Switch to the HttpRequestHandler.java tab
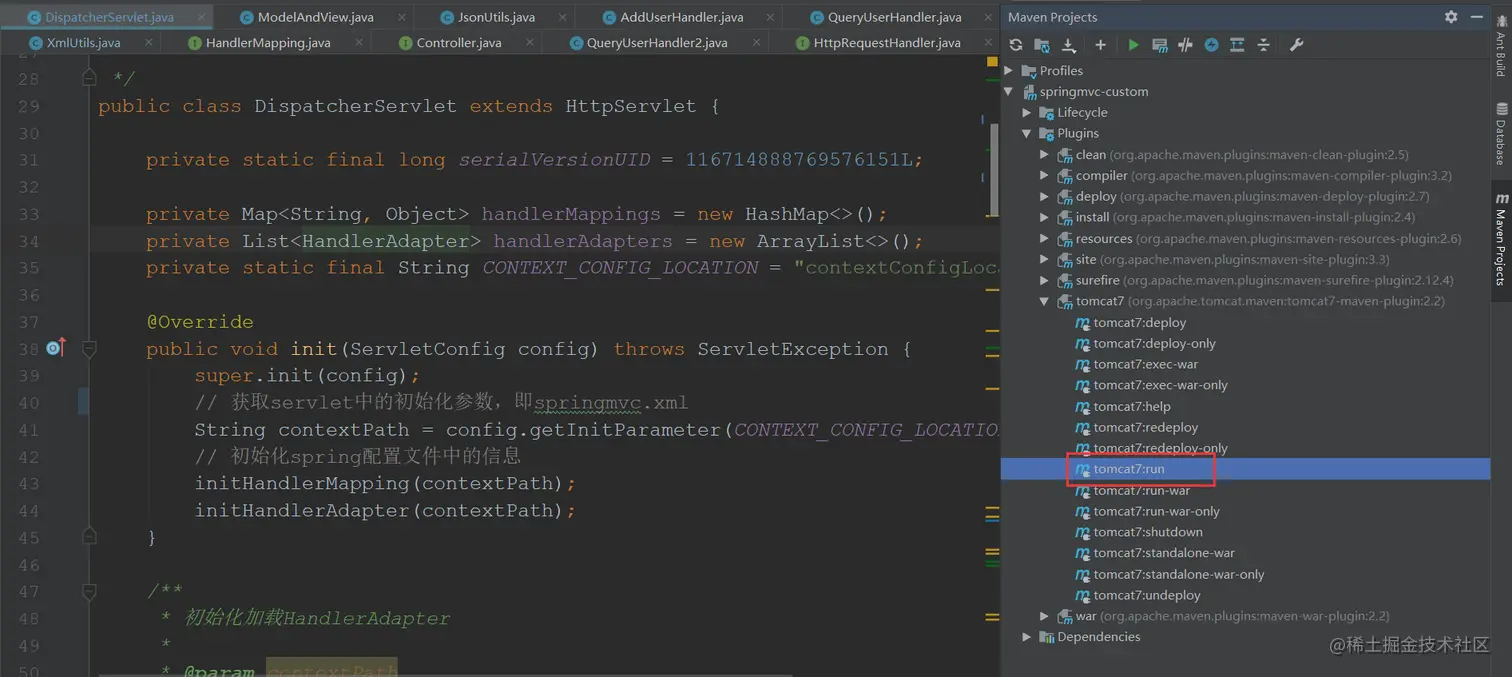Screen dimensions: 1512x677 click(x=887, y=43)
